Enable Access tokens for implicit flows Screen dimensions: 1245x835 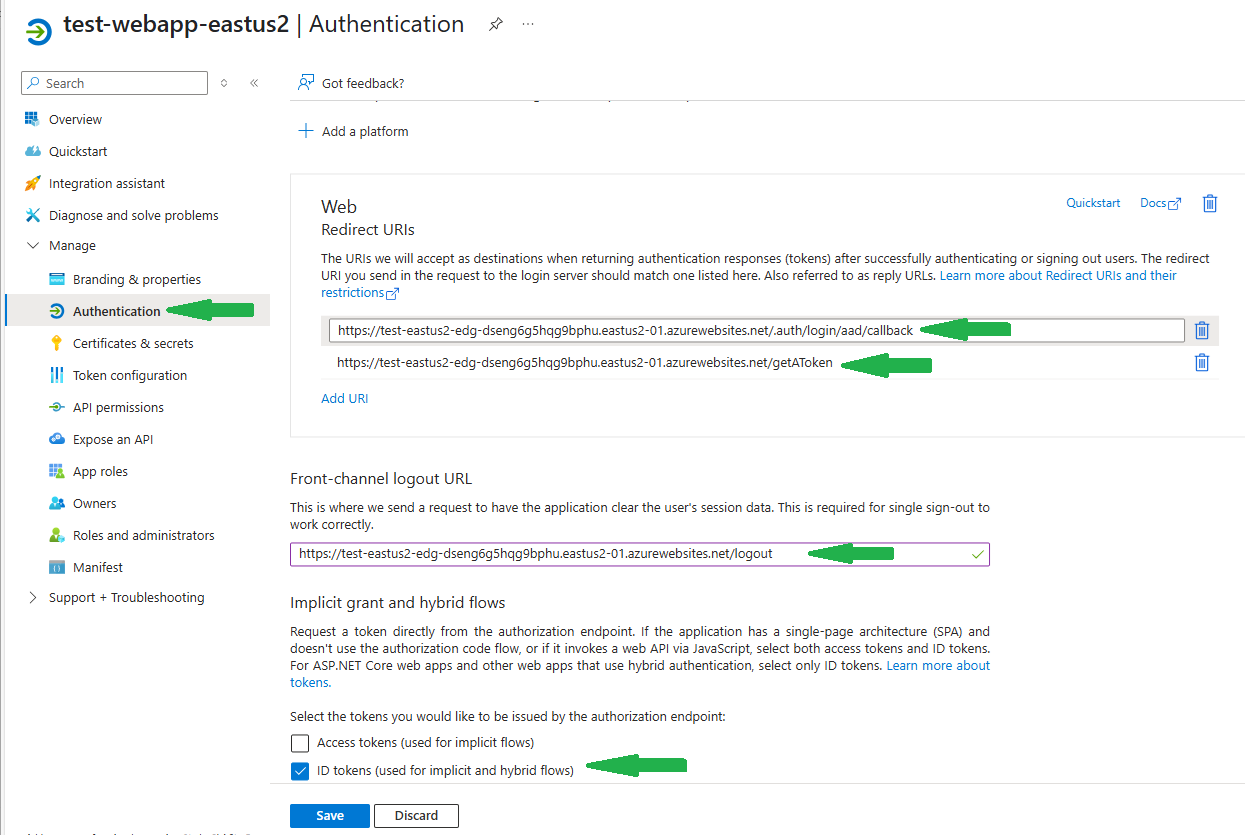(x=300, y=743)
